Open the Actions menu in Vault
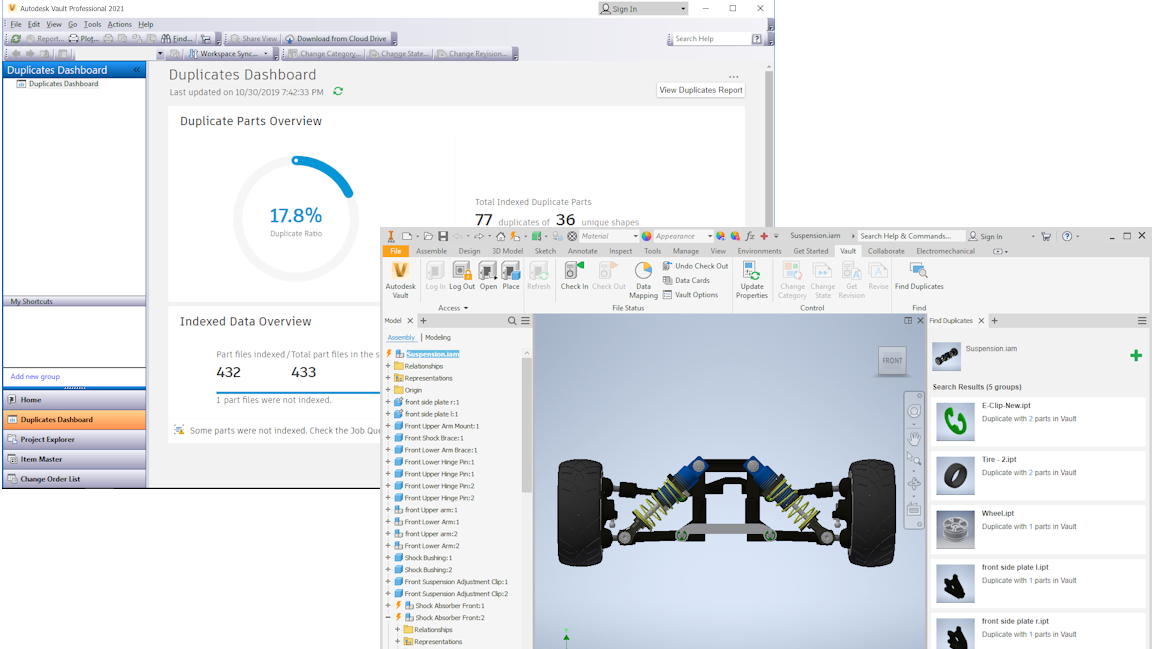 [x=119, y=24]
